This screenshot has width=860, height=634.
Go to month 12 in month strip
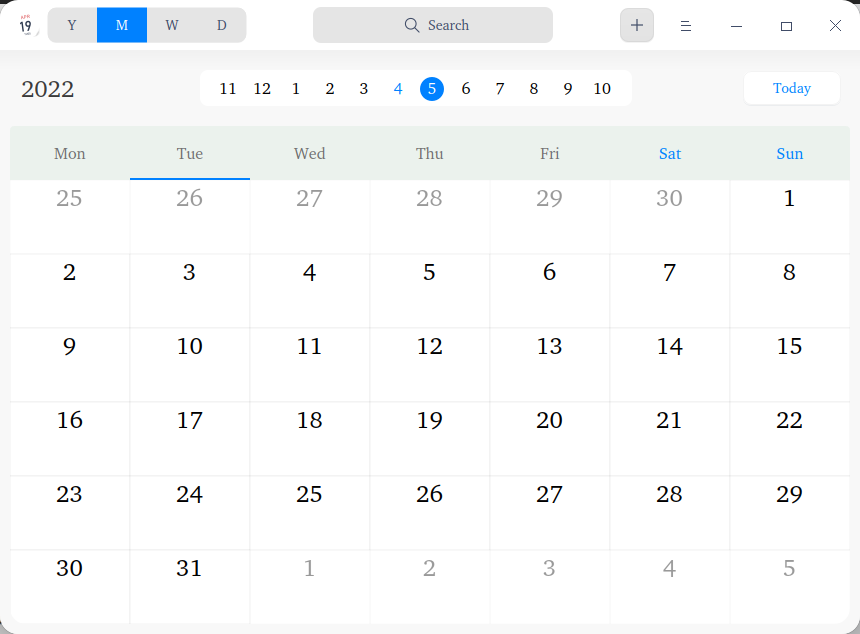262,88
